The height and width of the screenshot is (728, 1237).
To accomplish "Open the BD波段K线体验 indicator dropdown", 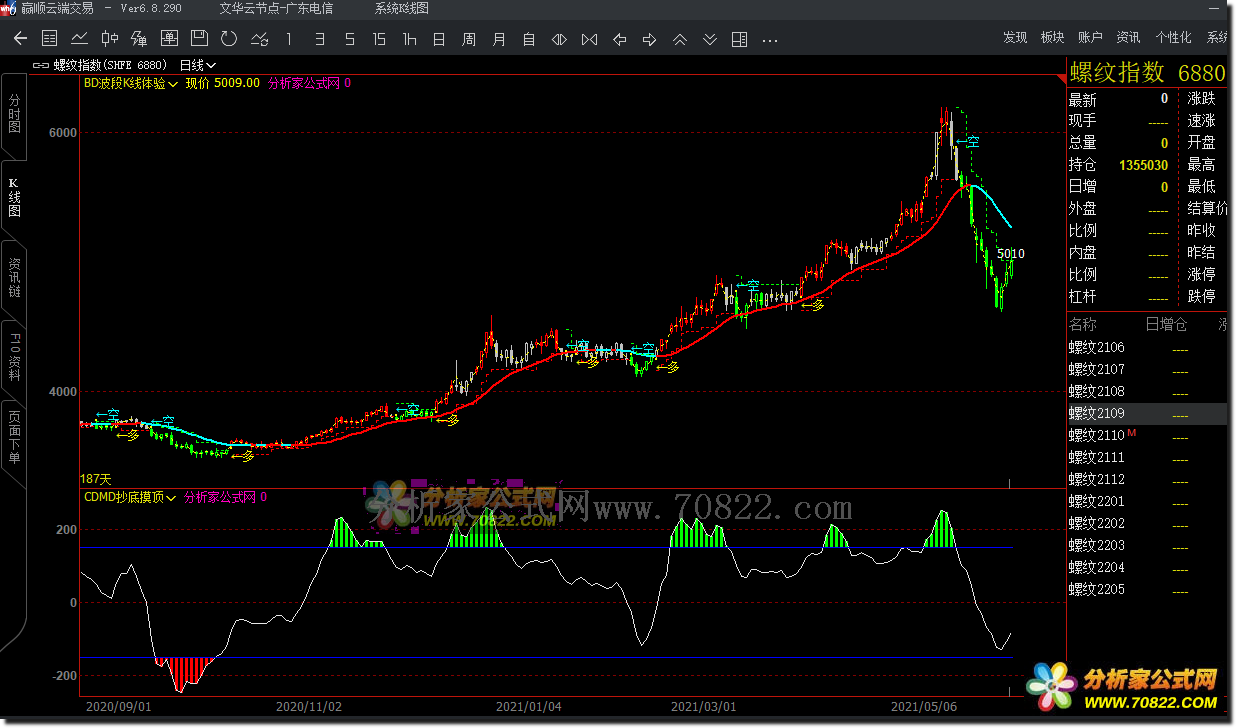I will coord(131,84).
